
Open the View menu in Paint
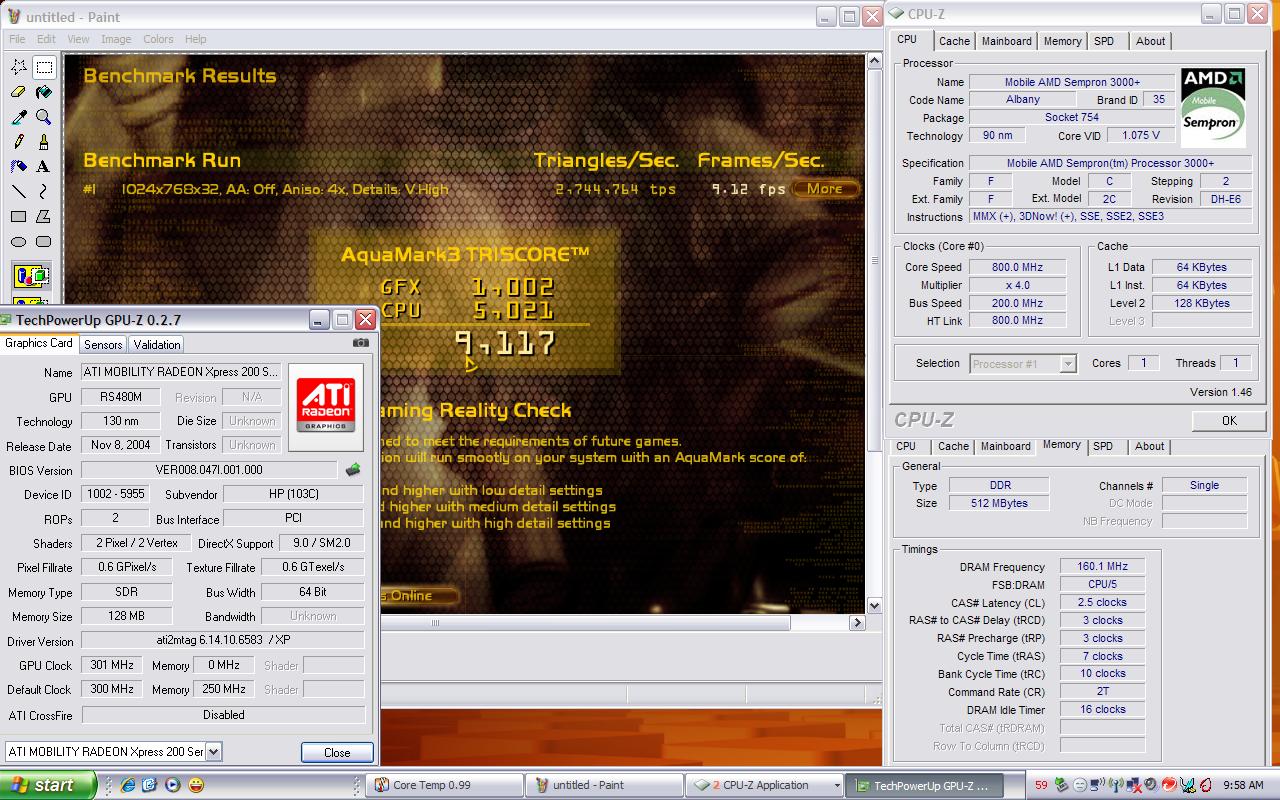tap(78, 39)
